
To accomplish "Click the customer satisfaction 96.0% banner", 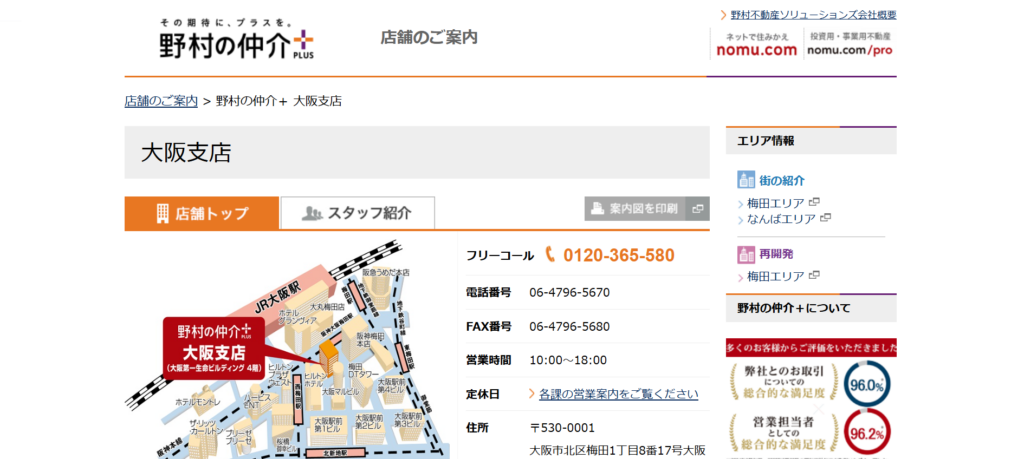I will [810, 385].
